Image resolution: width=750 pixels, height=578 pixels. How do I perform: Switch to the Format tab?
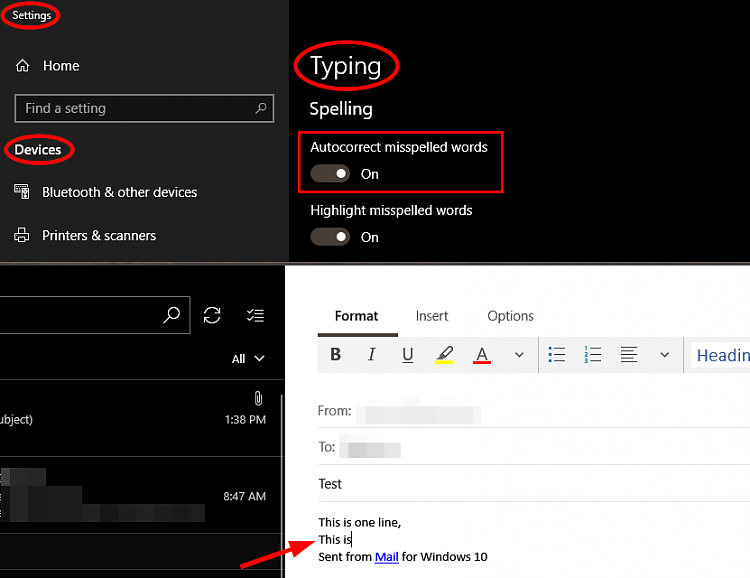click(356, 316)
